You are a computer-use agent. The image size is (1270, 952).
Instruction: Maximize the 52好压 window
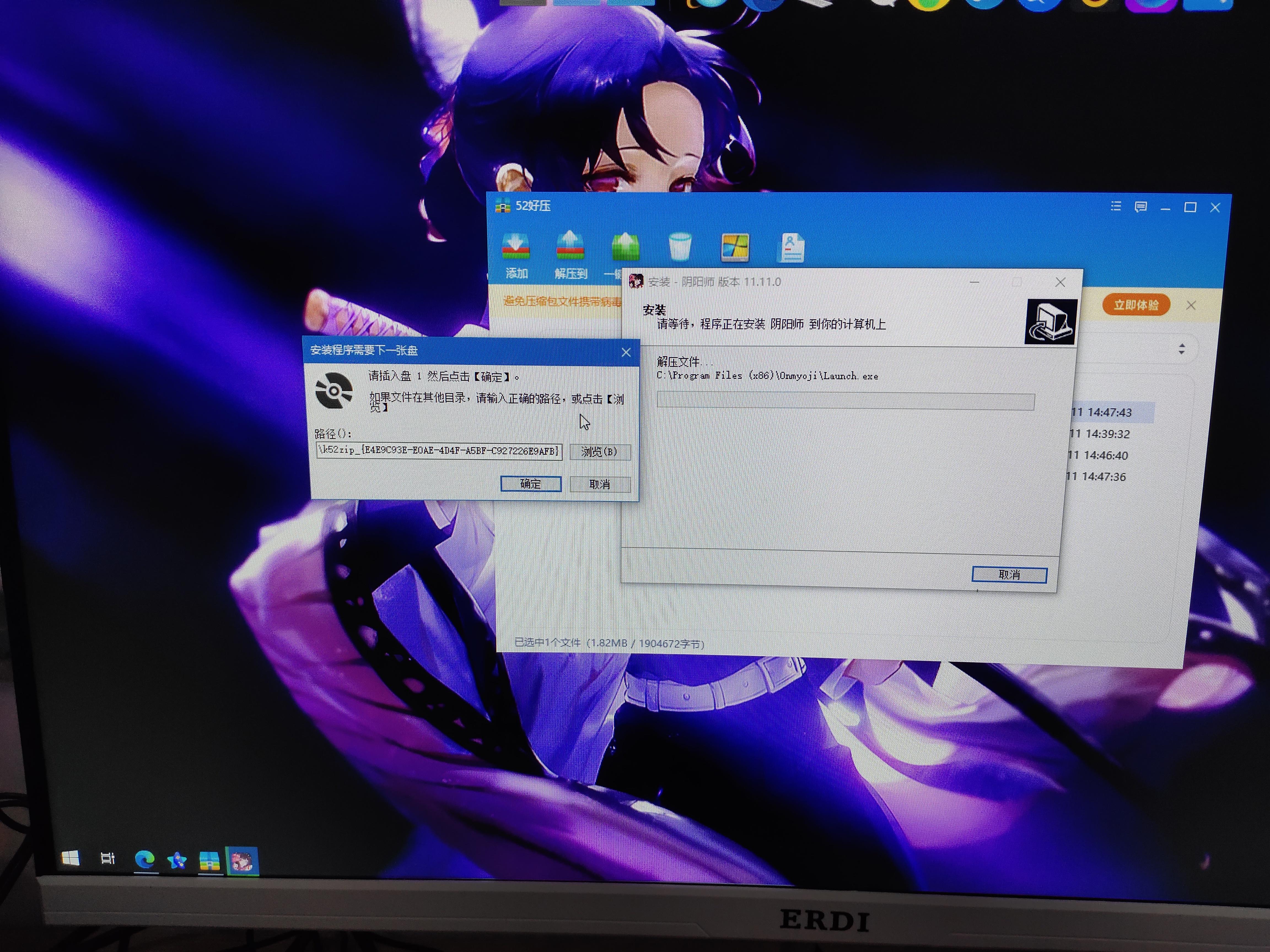(x=1190, y=207)
